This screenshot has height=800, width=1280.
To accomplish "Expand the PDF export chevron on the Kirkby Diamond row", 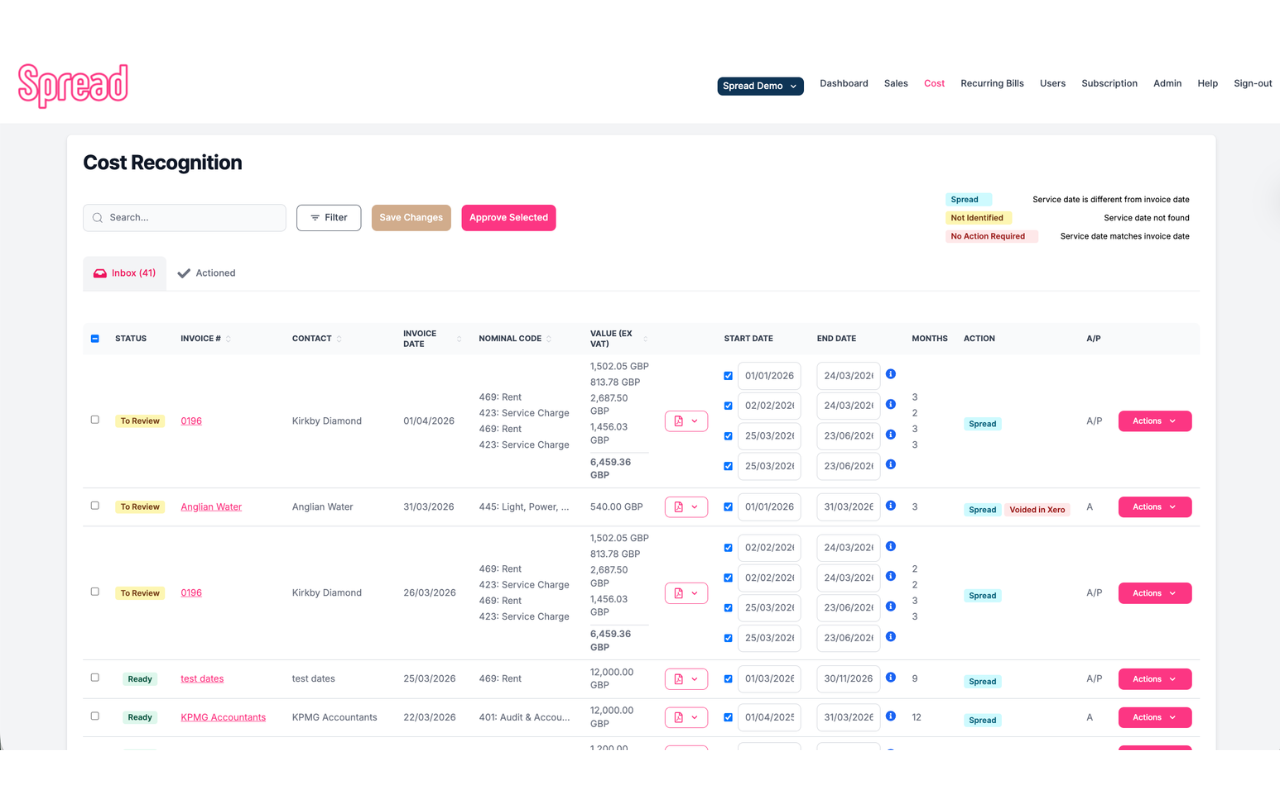I will tap(693, 420).
